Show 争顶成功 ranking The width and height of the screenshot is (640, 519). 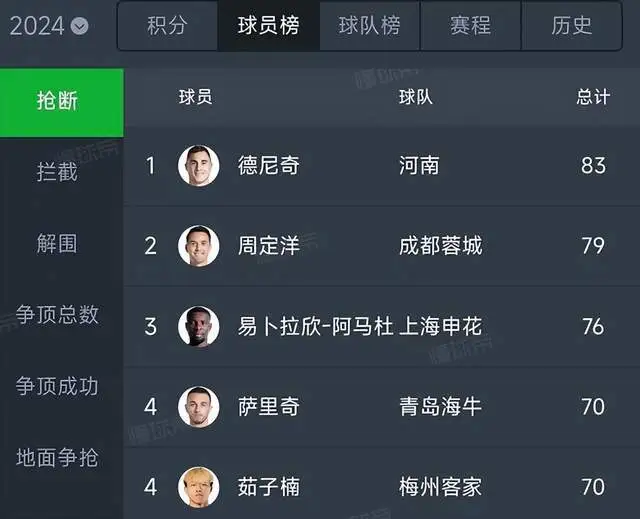pyautogui.click(x=57, y=386)
